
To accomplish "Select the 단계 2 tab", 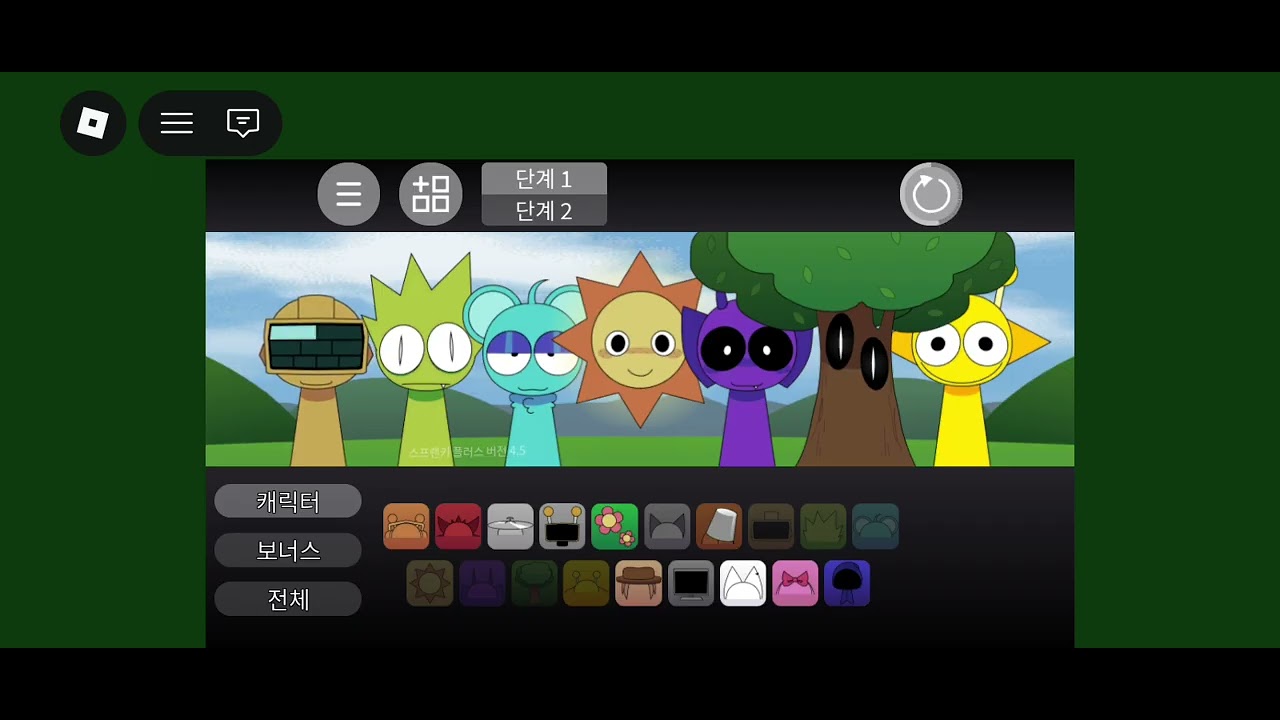I will click(544, 211).
